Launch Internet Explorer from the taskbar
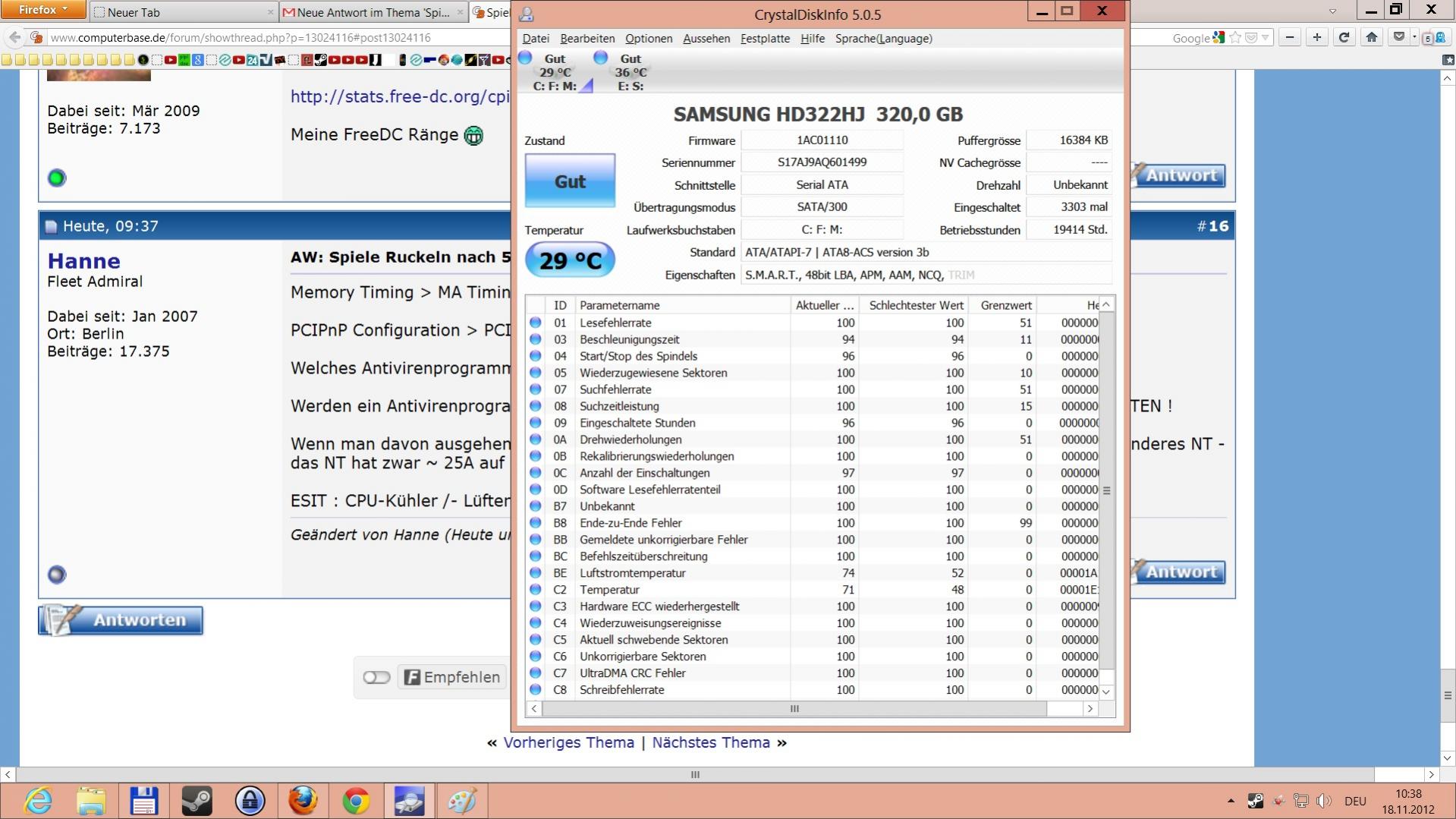The height and width of the screenshot is (819, 1456). click(x=39, y=801)
